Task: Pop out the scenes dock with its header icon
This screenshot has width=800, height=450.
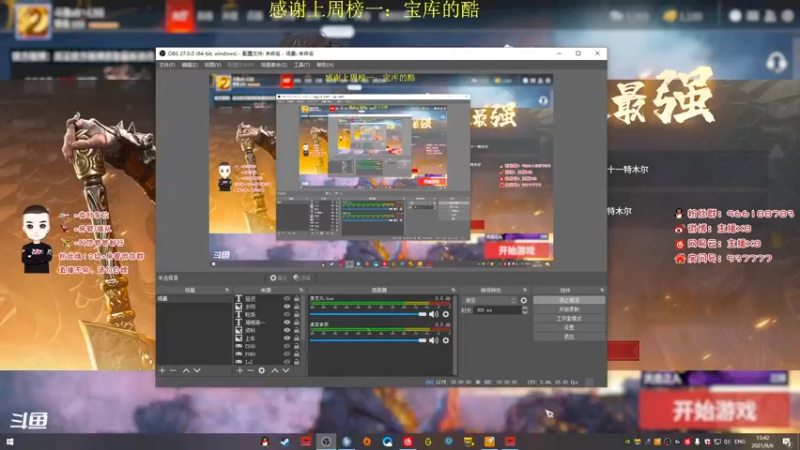Action: click(x=227, y=290)
